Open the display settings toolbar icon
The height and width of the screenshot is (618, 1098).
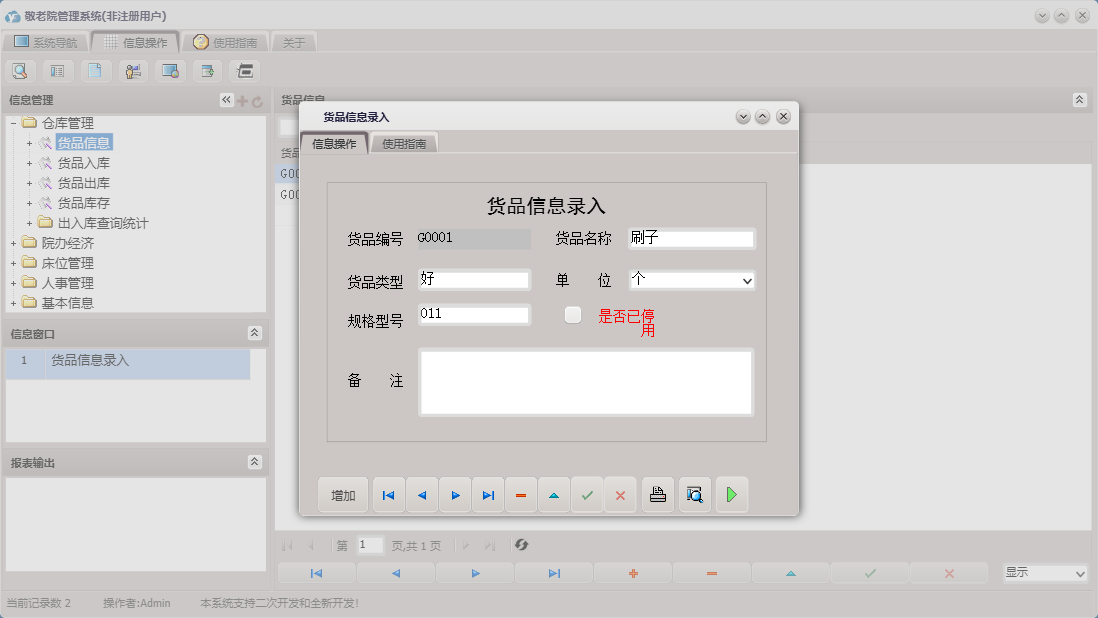click(170, 71)
